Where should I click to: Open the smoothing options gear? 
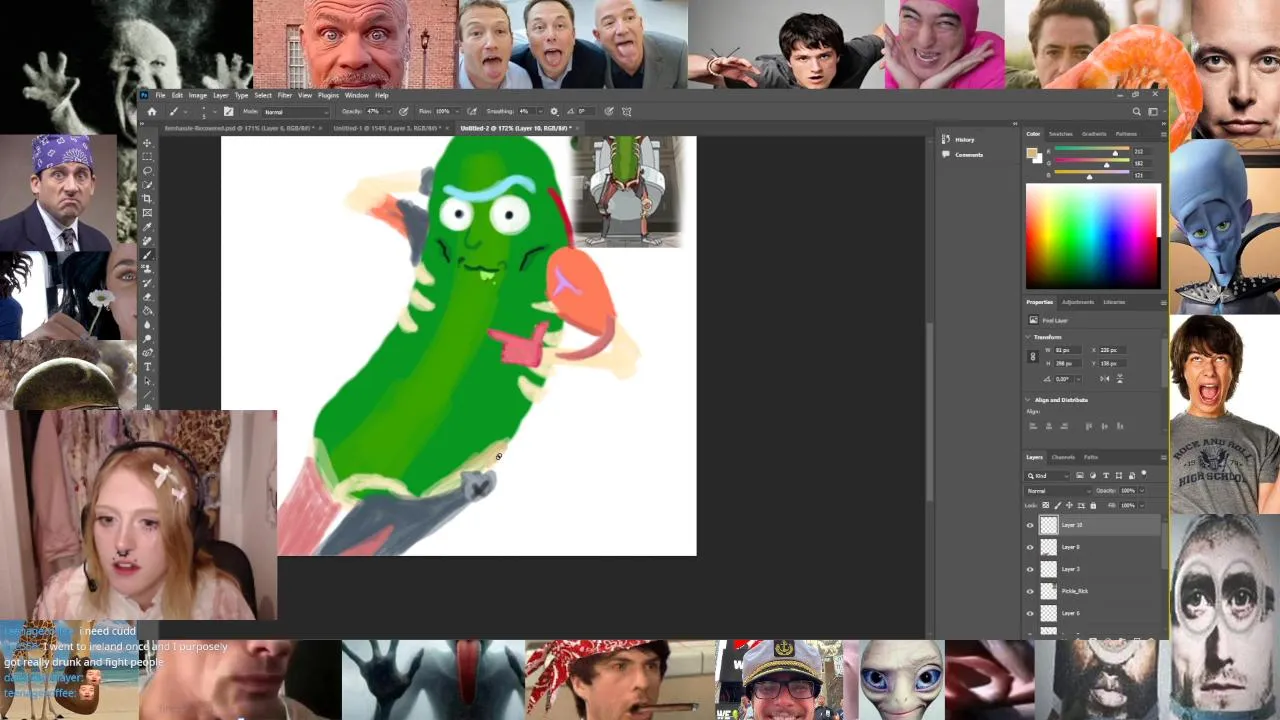(x=554, y=111)
